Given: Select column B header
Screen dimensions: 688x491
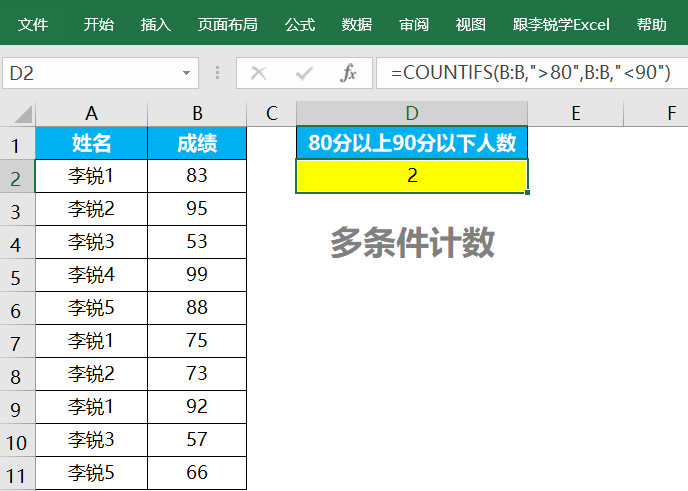Looking at the screenshot, I should coord(197,114).
